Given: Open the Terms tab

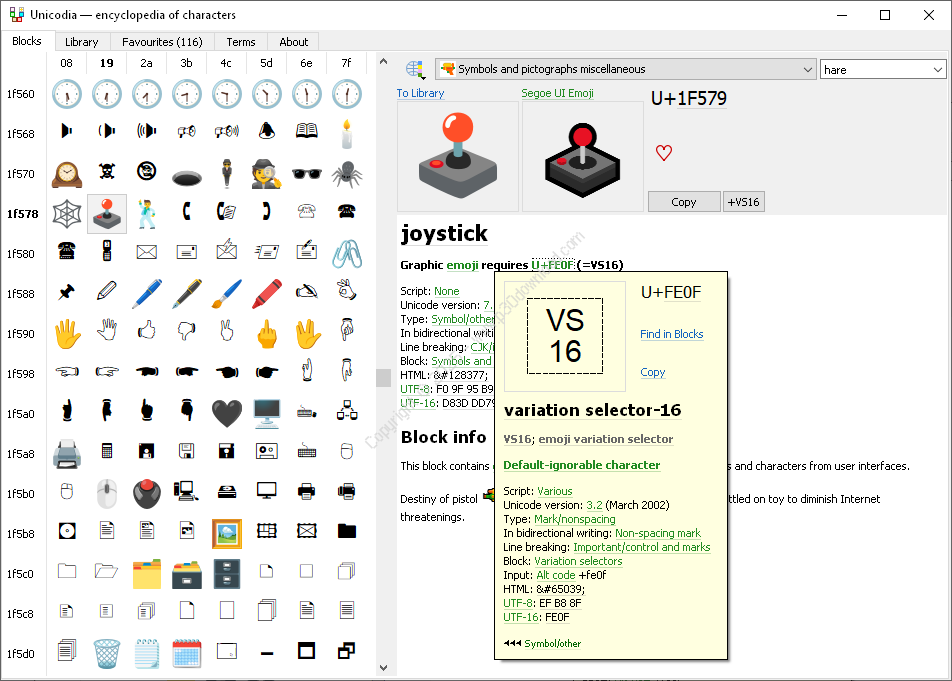Looking at the screenshot, I should 241,42.
